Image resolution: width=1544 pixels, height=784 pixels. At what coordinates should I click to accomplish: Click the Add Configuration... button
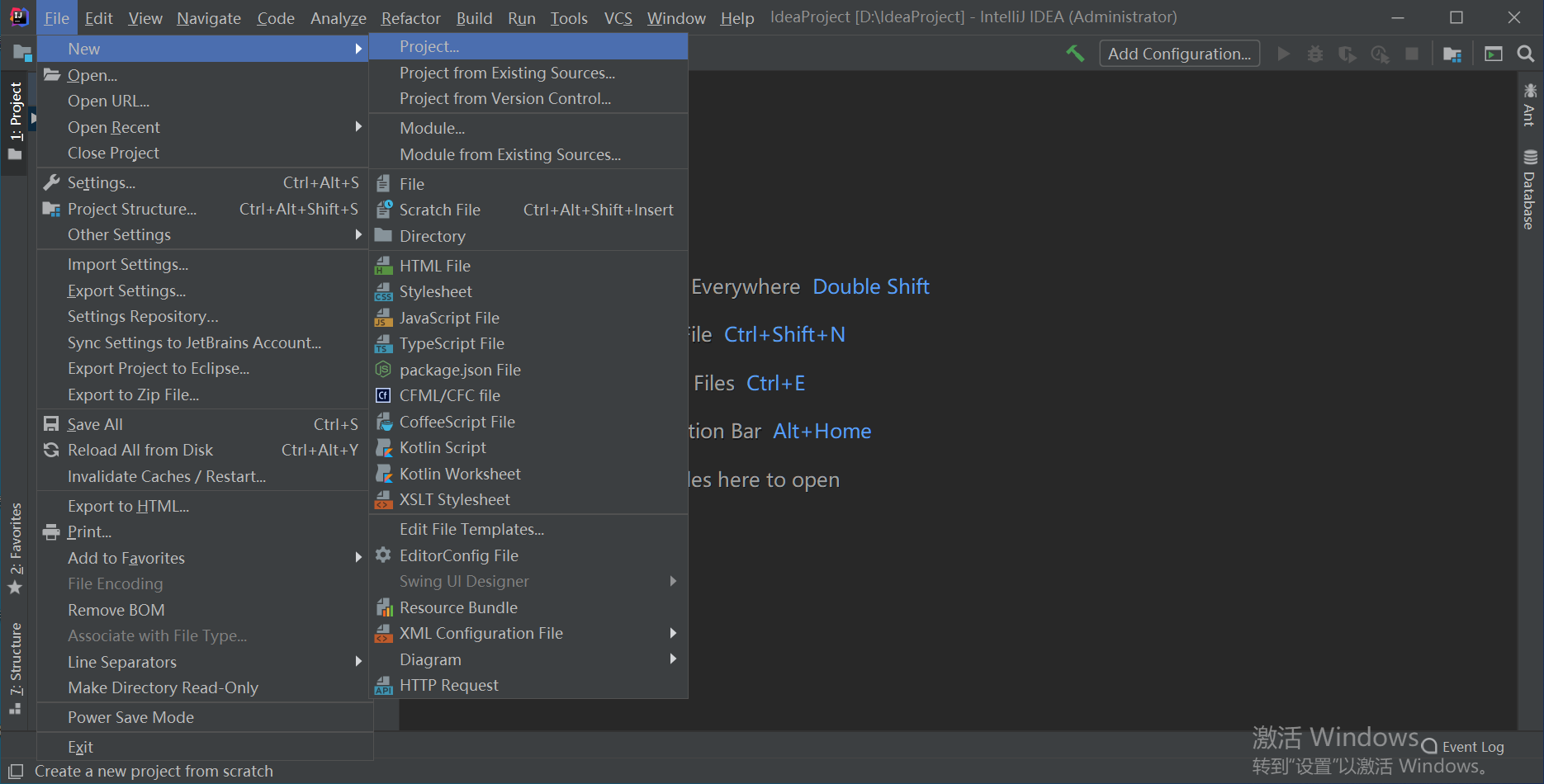click(x=1179, y=54)
